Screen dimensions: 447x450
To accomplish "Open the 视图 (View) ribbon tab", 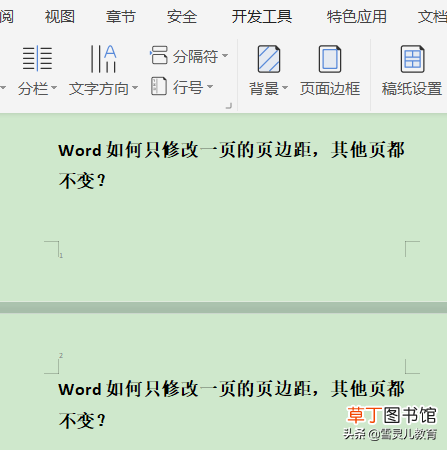I will (60, 16).
